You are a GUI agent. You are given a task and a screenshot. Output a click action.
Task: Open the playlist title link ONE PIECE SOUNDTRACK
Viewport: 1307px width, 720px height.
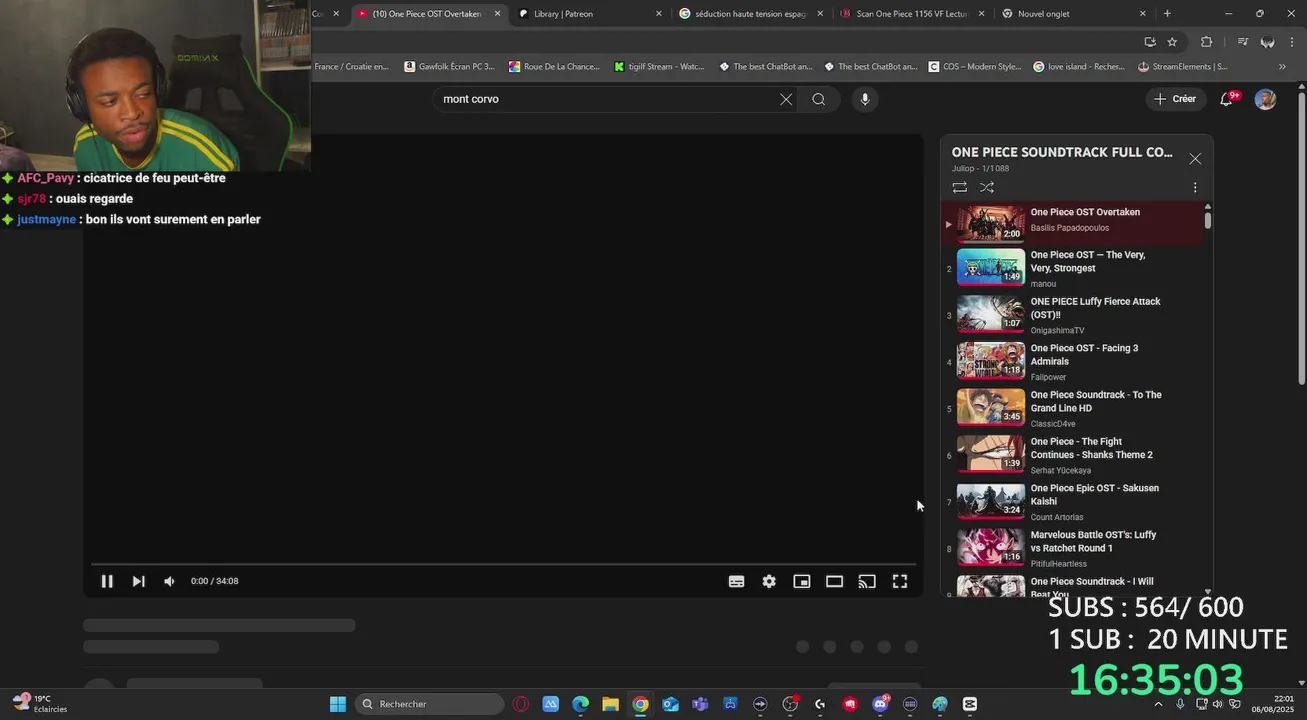[1062, 152]
